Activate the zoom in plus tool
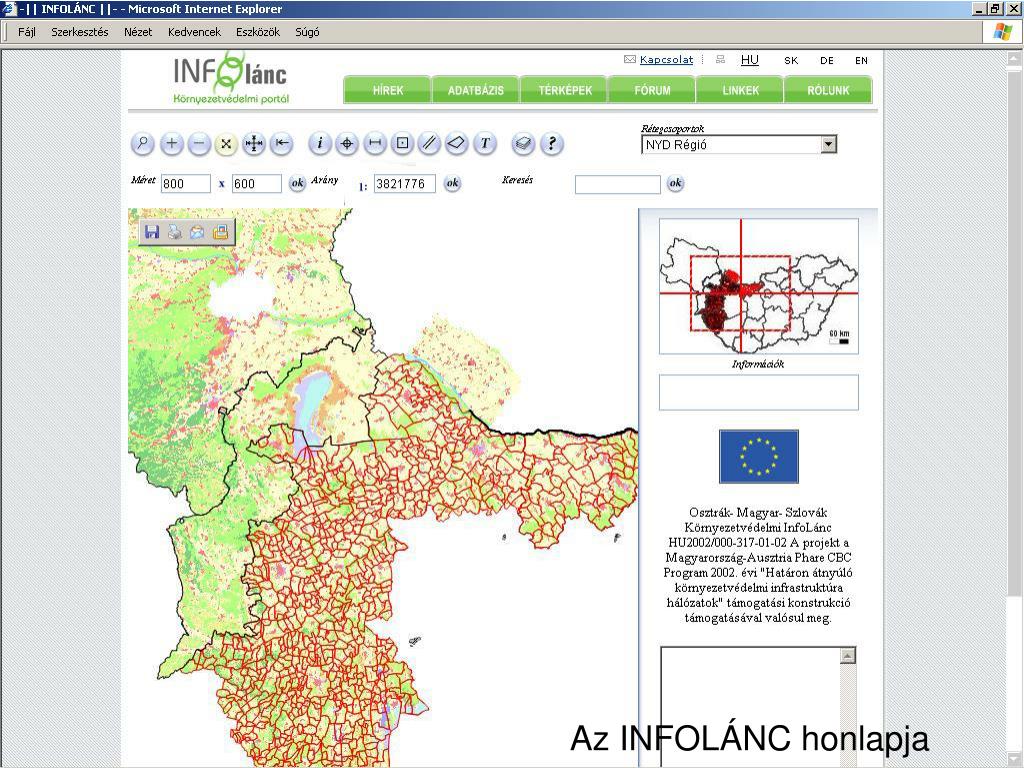Image resolution: width=1024 pixels, height=768 pixels. click(x=171, y=144)
